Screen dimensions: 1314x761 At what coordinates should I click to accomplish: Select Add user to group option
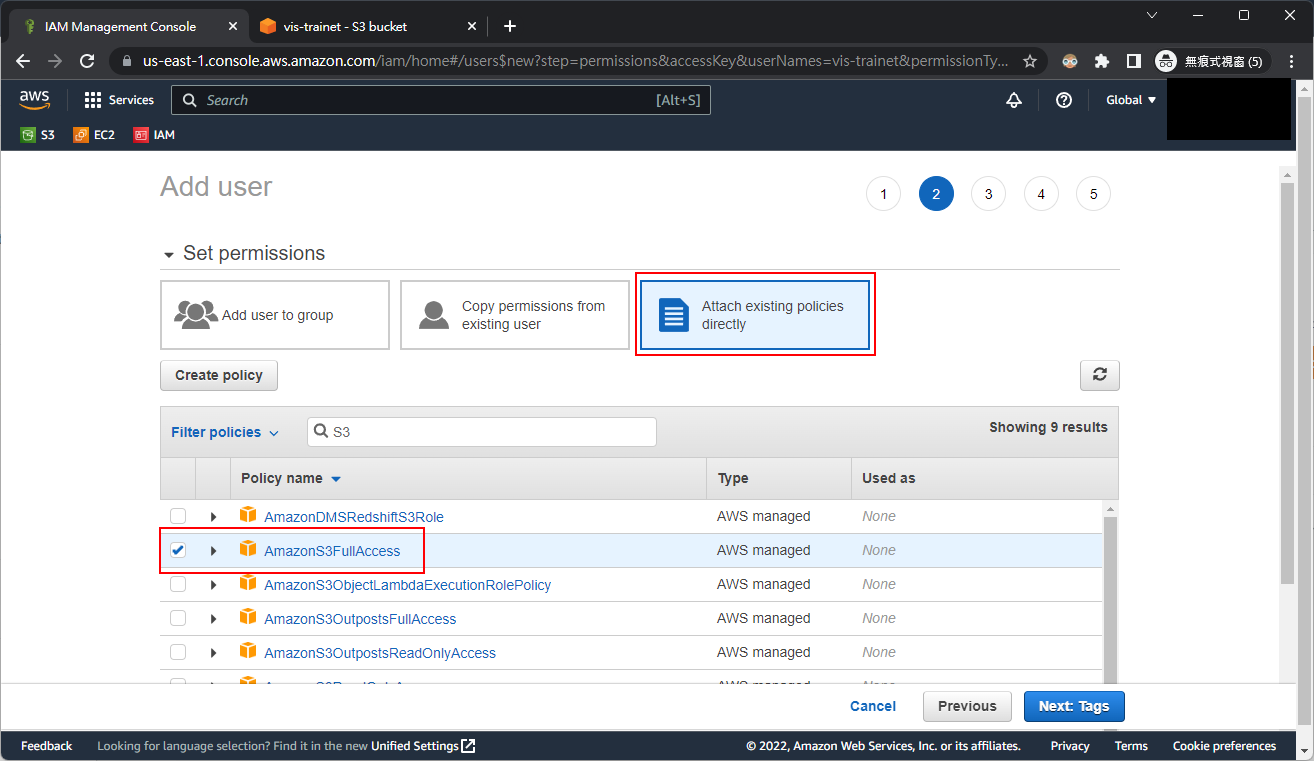click(x=275, y=315)
